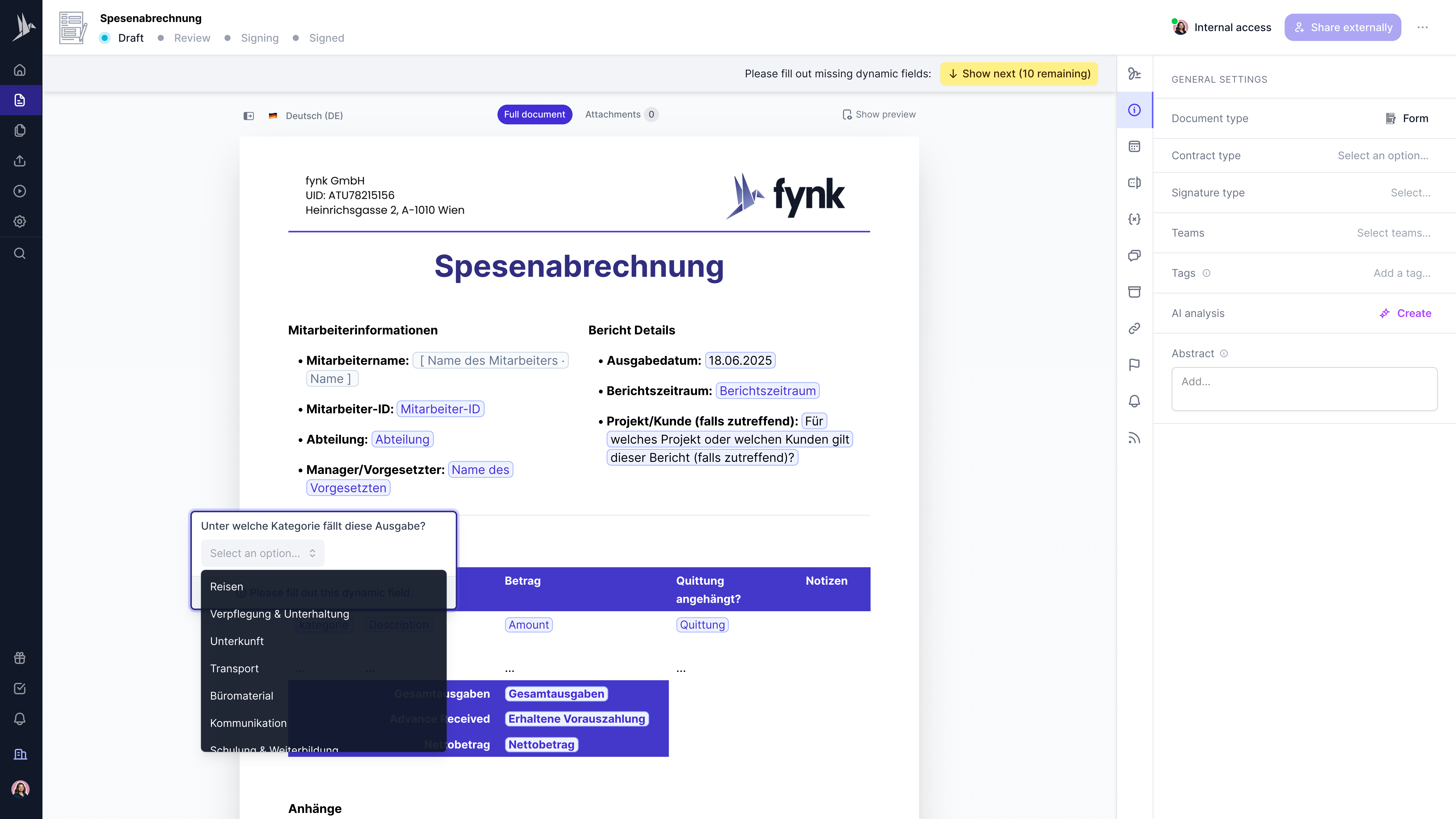This screenshot has height=819, width=1456.
Task: Click the Erhaltene Vorauszahlung field
Action: click(x=577, y=719)
